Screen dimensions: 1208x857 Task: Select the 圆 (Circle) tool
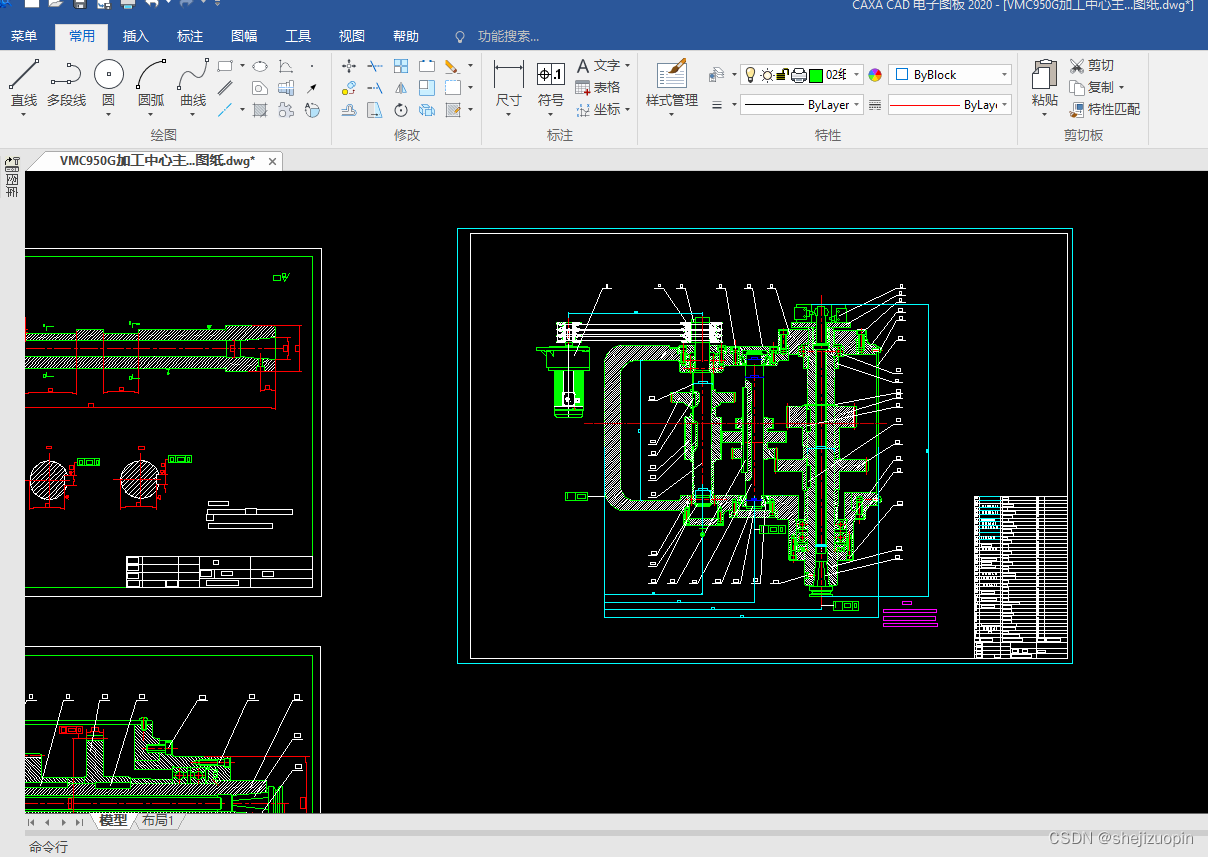click(x=108, y=83)
